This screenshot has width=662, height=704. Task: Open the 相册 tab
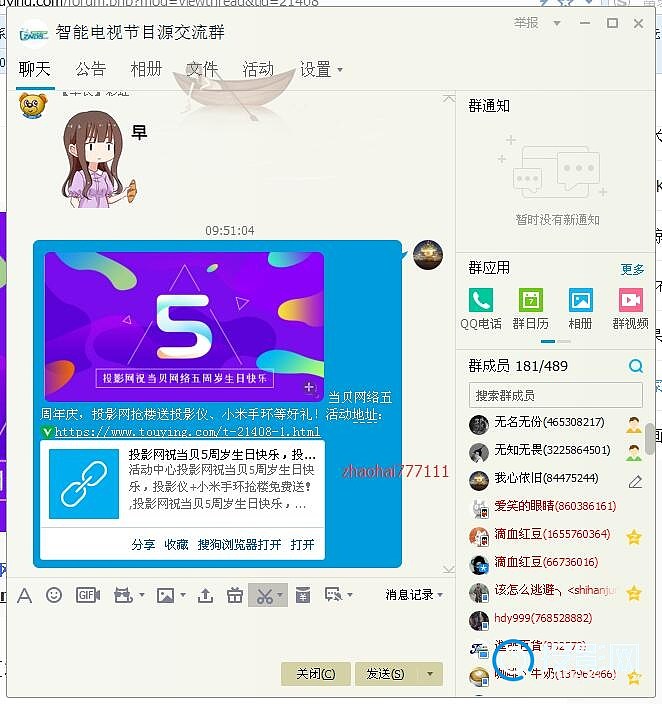(x=146, y=70)
